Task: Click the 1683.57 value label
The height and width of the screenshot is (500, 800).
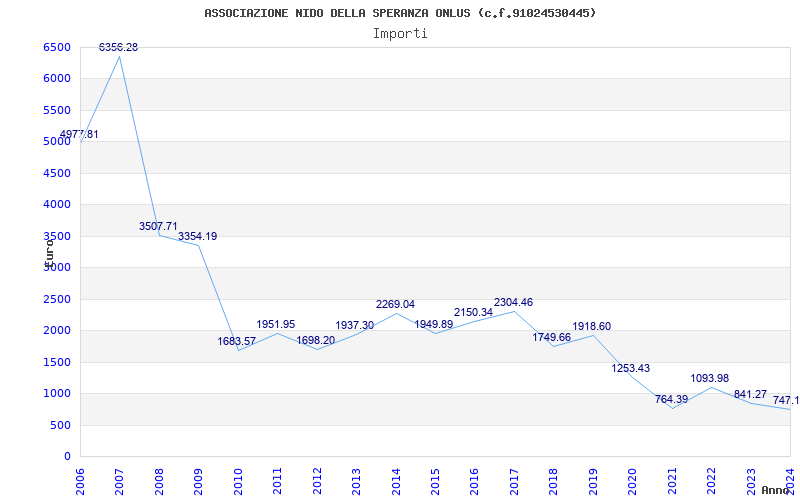Action: click(237, 342)
